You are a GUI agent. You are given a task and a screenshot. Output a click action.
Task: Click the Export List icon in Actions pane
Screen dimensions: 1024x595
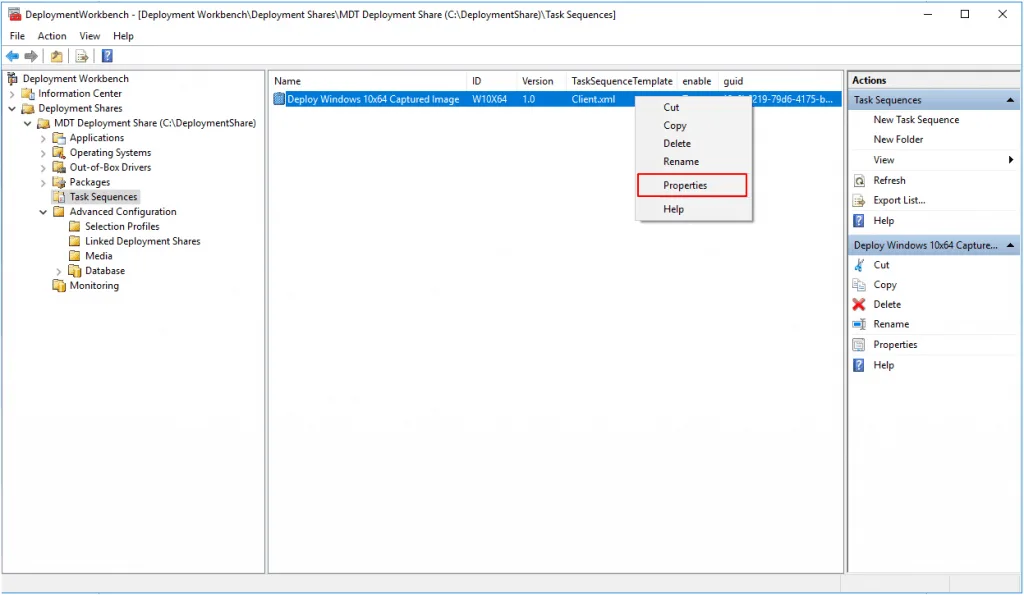[859, 201]
